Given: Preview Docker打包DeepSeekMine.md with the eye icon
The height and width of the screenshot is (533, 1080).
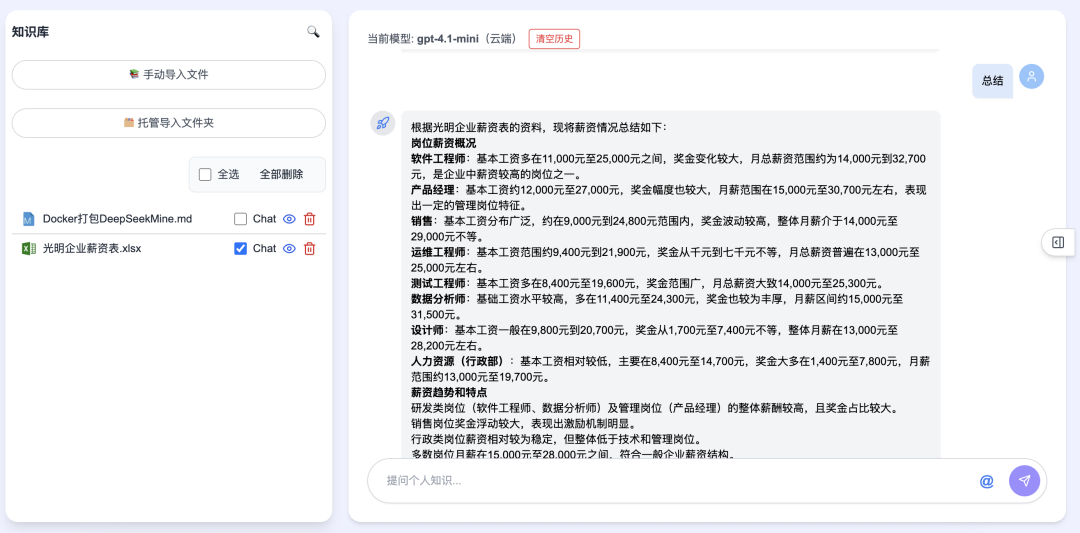Looking at the screenshot, I should (x=289, y=219).
